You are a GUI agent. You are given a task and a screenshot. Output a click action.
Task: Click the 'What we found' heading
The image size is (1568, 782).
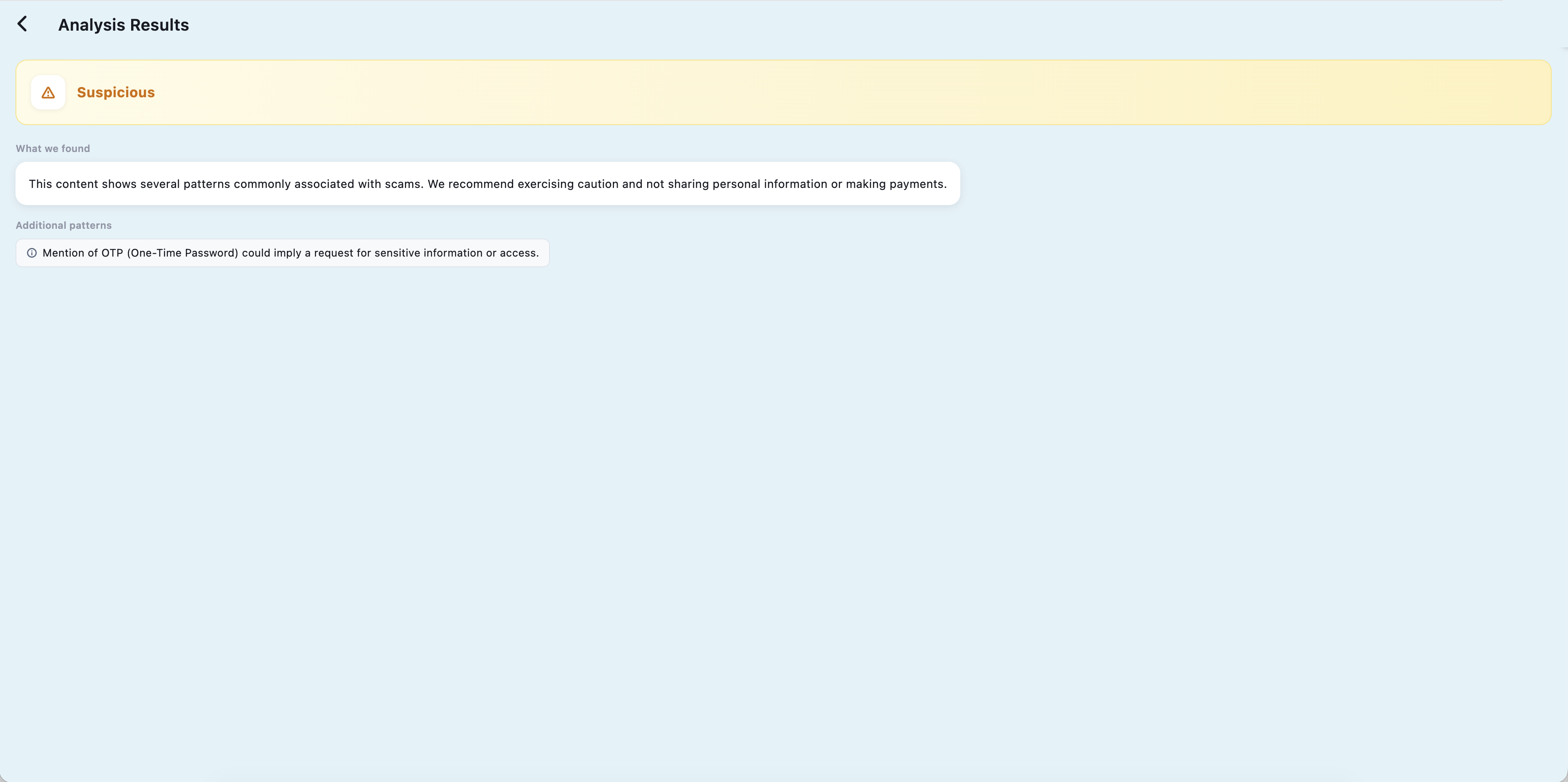pos(53,148)
